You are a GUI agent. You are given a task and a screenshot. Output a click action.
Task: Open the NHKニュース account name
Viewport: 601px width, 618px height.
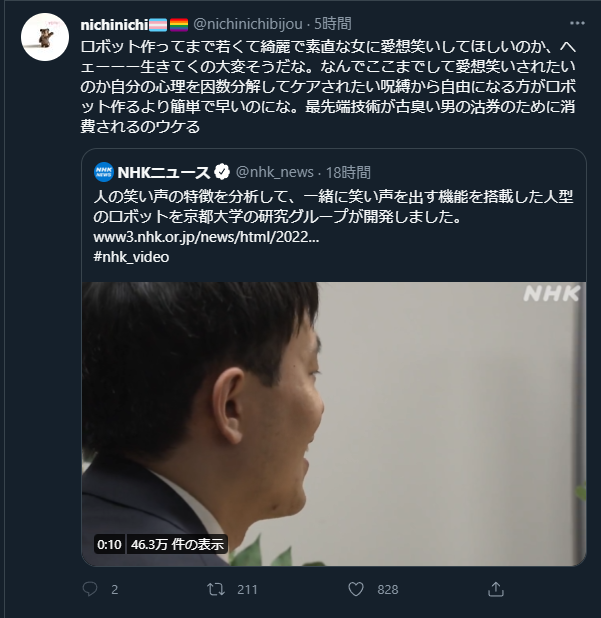click(x=164, y=173)
